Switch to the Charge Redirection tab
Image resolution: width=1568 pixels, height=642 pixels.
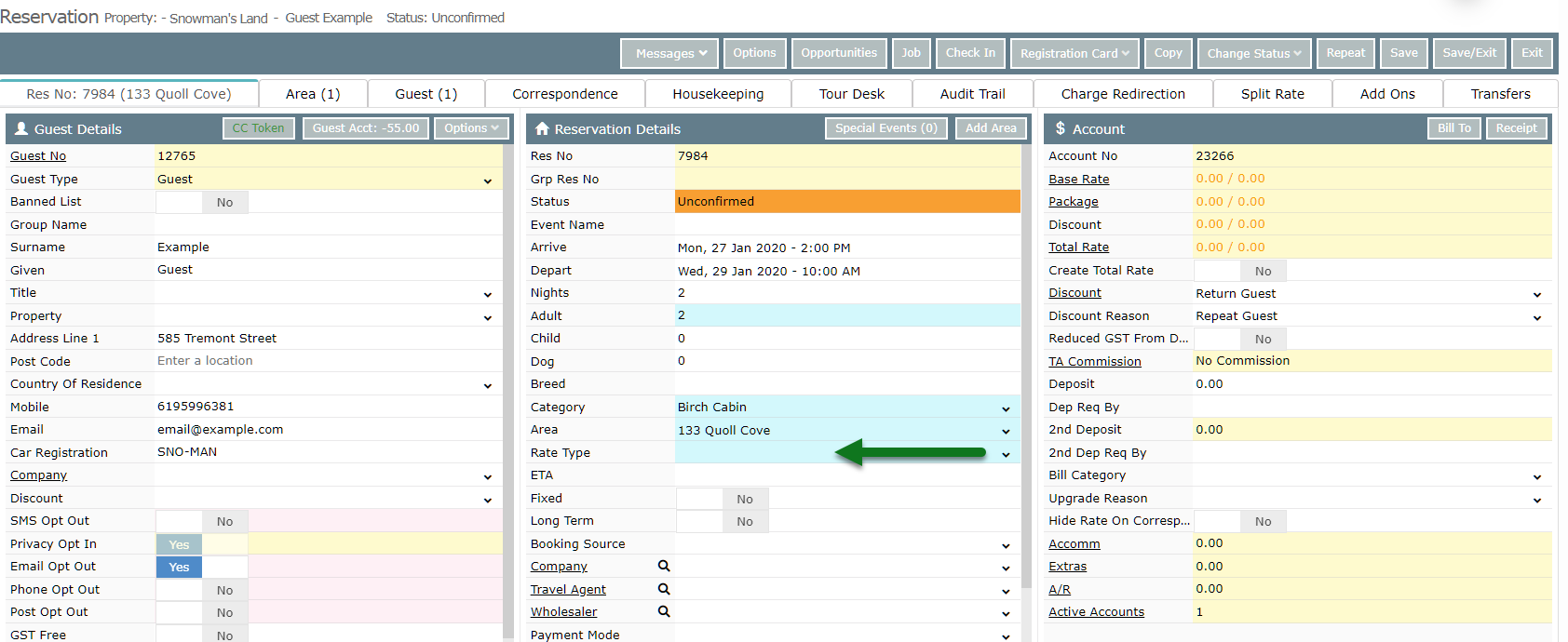click(x=1123, y=94)
